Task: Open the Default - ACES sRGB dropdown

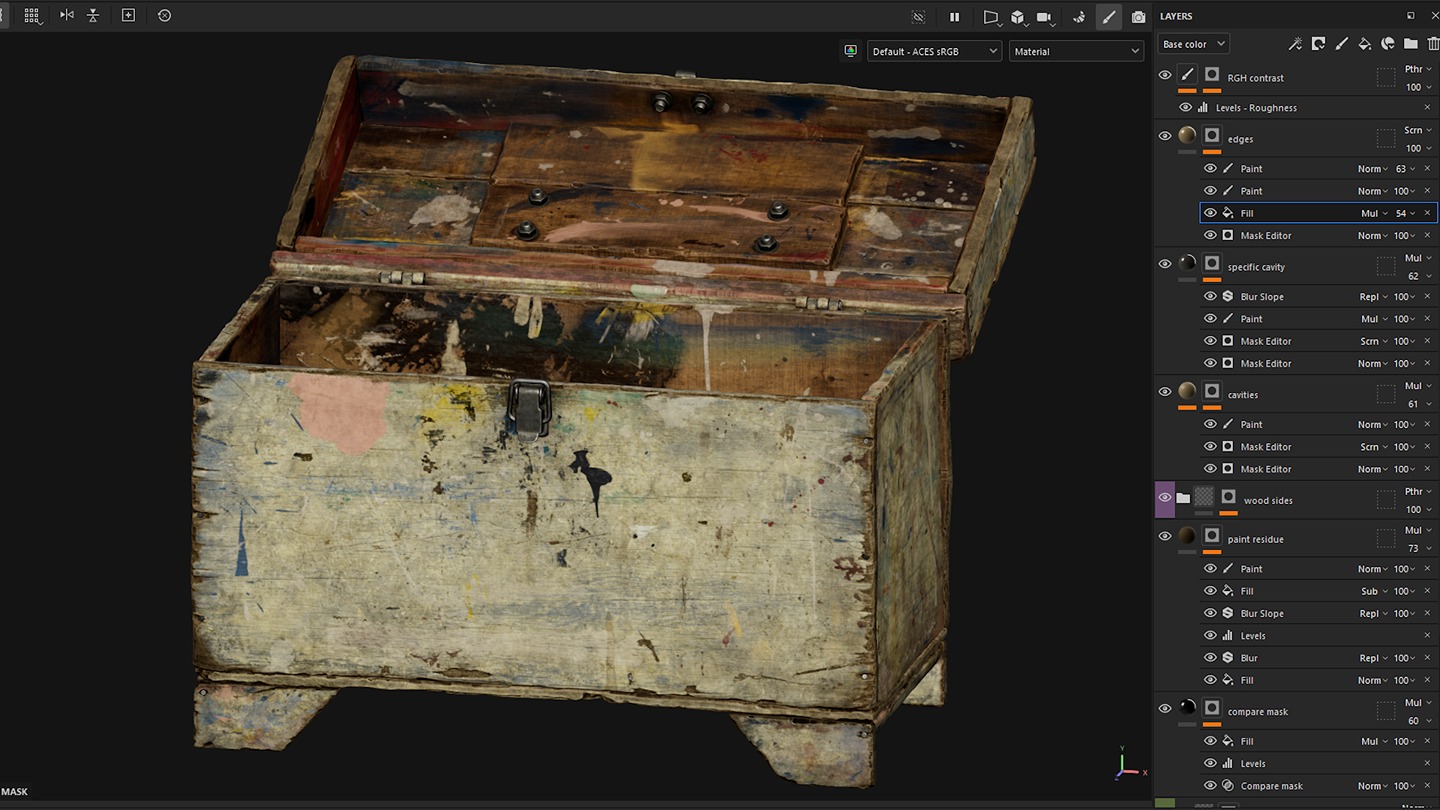Action: pos(934,50)
